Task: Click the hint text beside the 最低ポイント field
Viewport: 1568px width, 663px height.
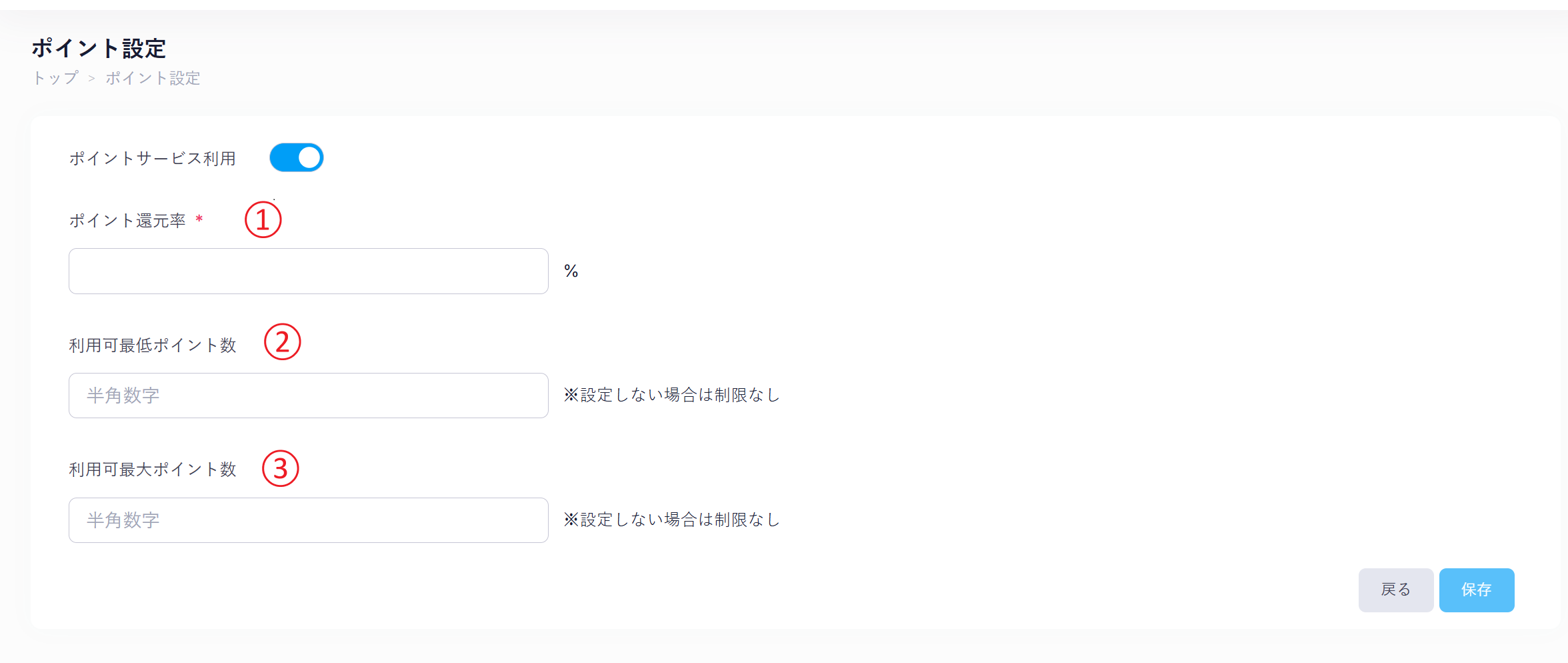Action: pyautogui.click(x=671, y=395)
